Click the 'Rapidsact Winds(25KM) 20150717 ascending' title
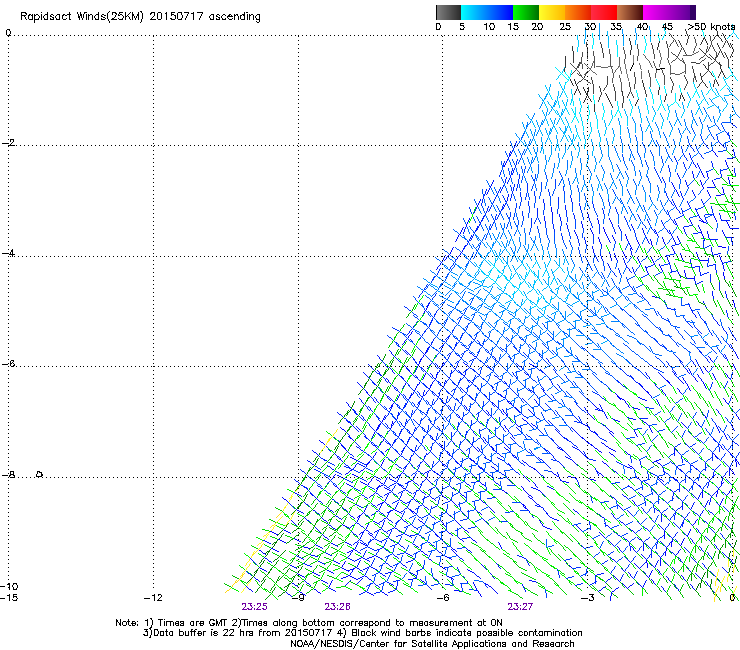The width and height of the screenshot is (740, 650). (140, 17)
